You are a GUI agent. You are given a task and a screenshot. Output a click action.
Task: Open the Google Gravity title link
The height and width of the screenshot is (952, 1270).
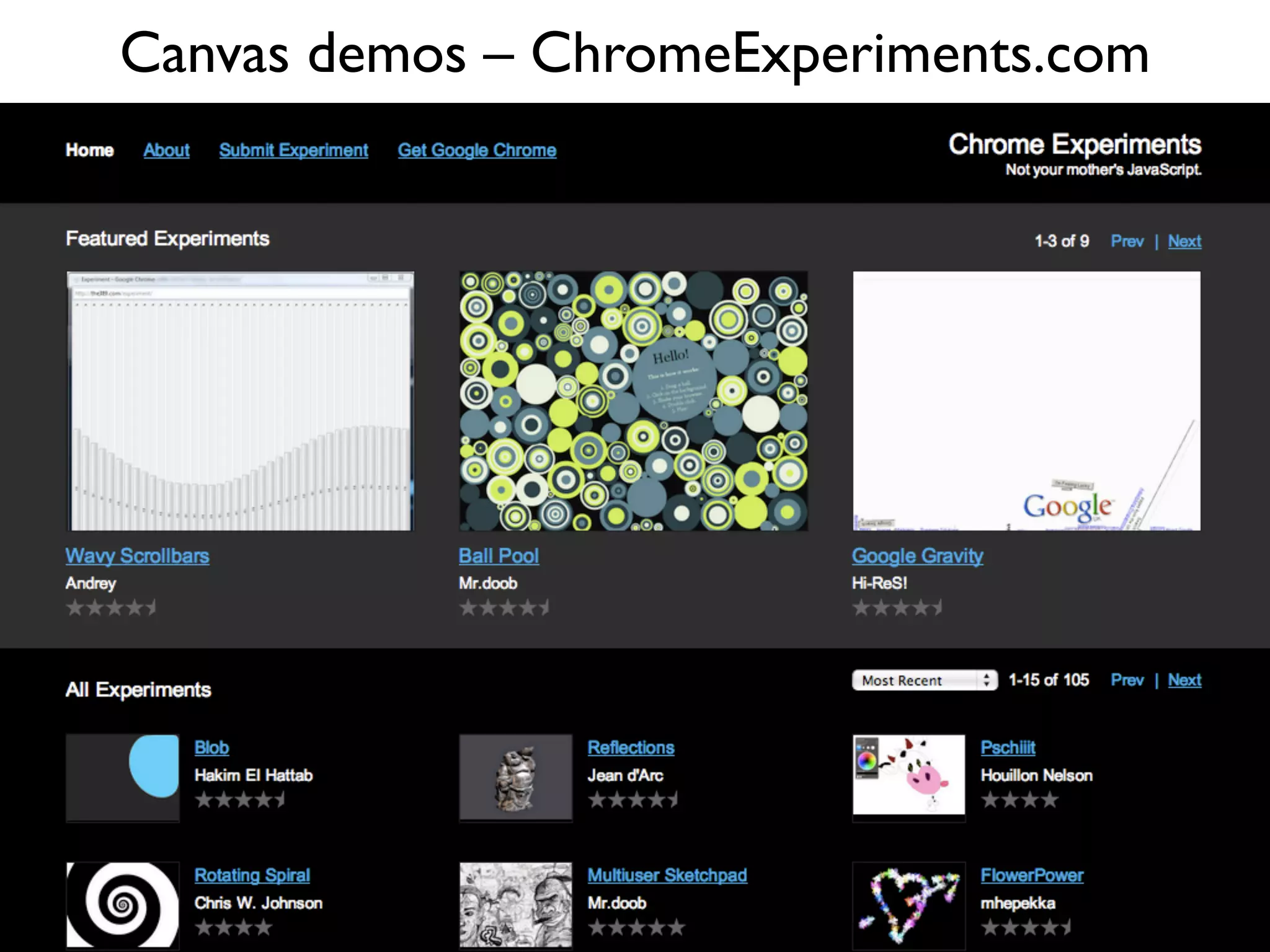pos(917,556)
